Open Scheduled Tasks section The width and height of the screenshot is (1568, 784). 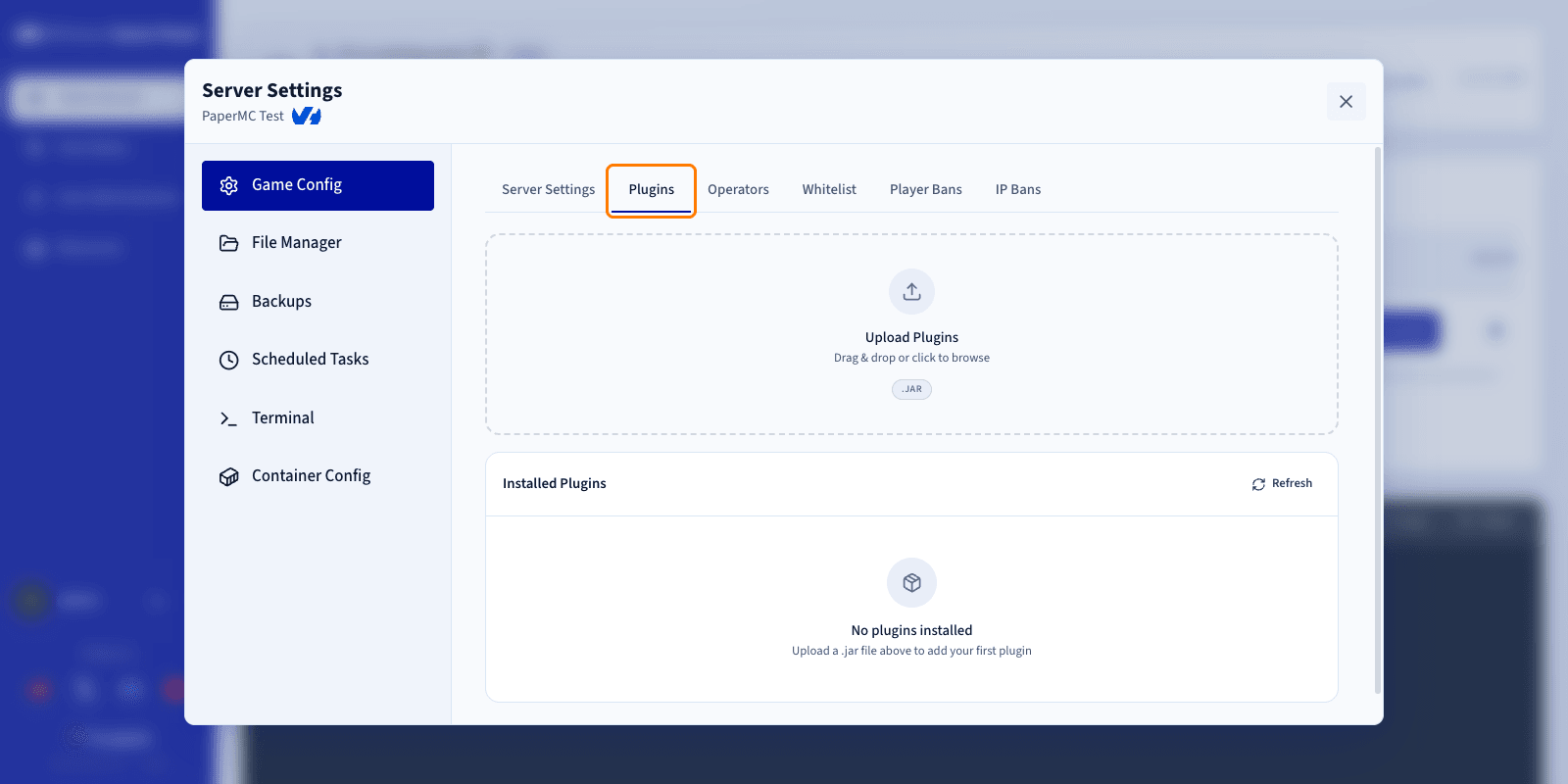[x=318, y=360]
